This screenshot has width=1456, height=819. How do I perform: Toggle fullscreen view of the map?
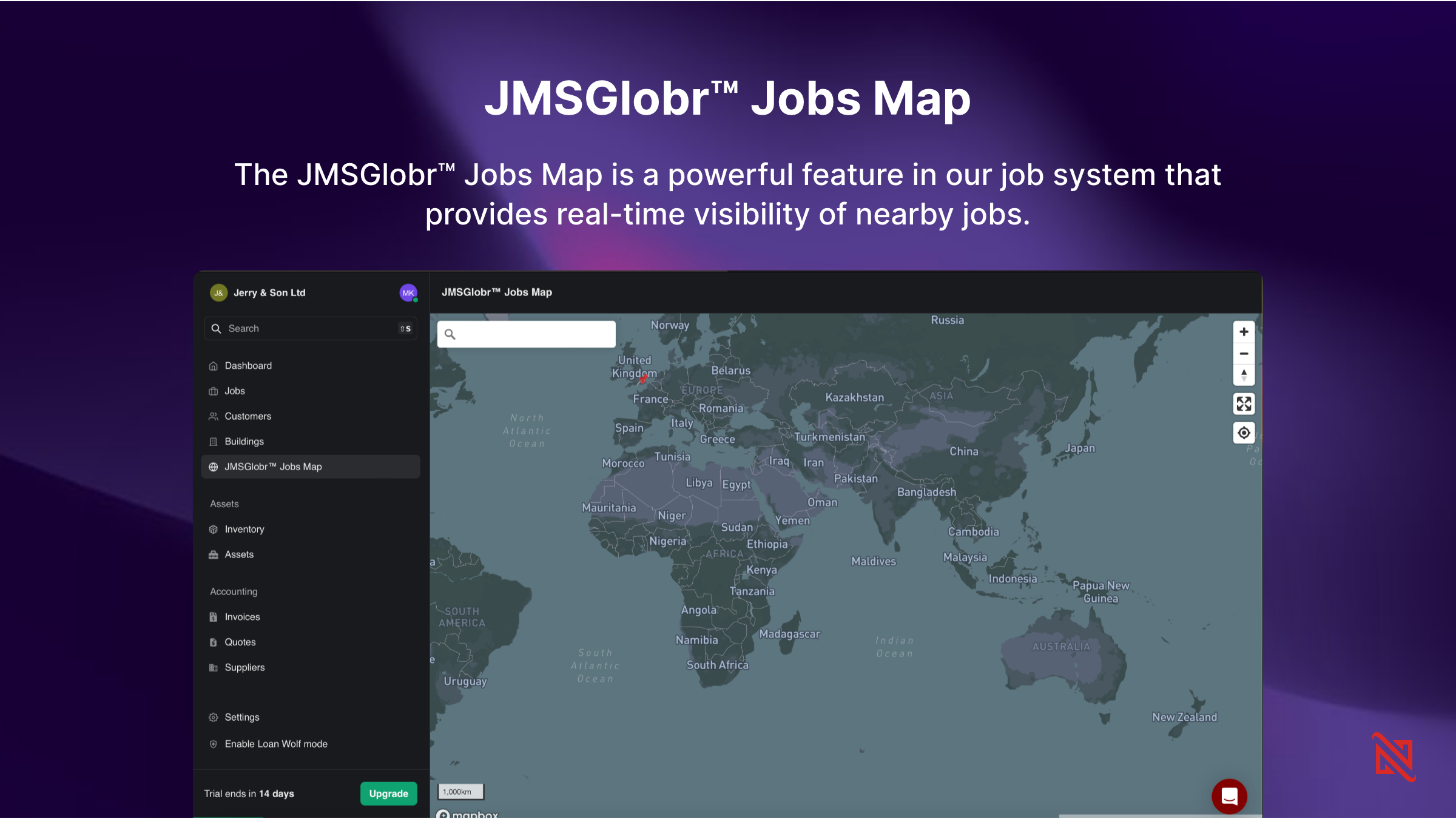[1244, 403]
